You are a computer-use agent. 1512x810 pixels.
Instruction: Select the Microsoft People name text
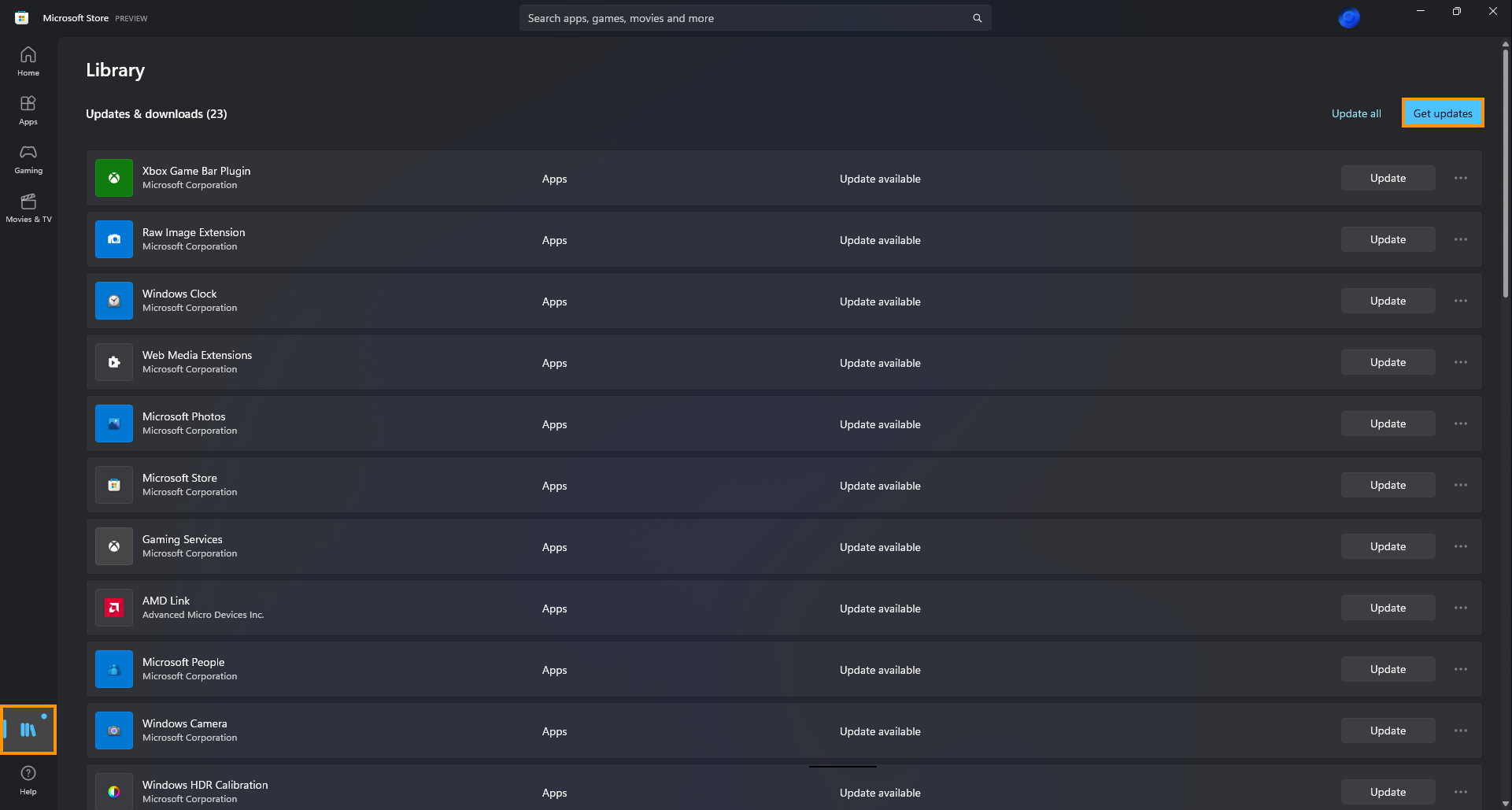[x=183, y=662]
